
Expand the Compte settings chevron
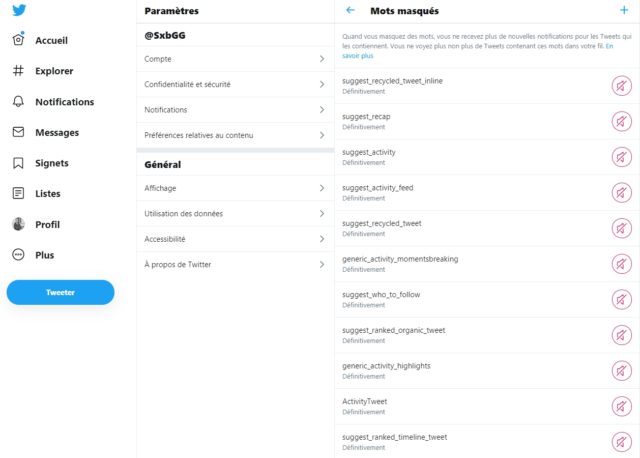tap(322, 59)
